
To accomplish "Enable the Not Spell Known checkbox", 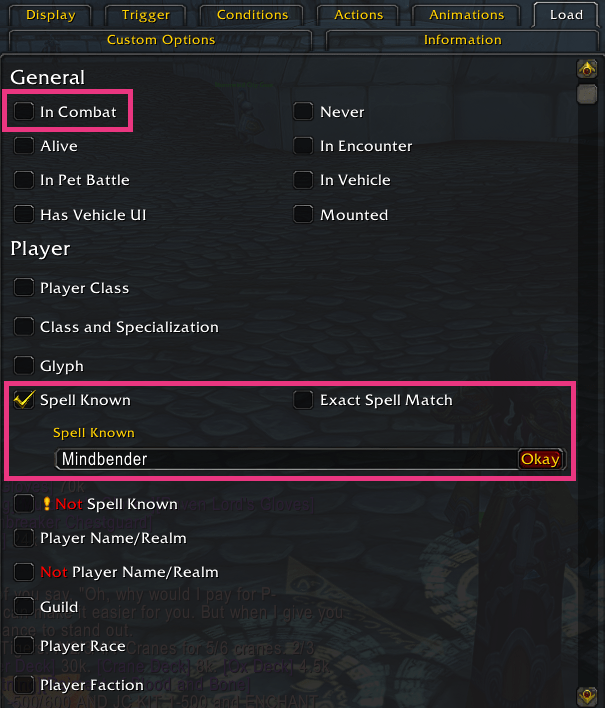I will coord(24,504).
